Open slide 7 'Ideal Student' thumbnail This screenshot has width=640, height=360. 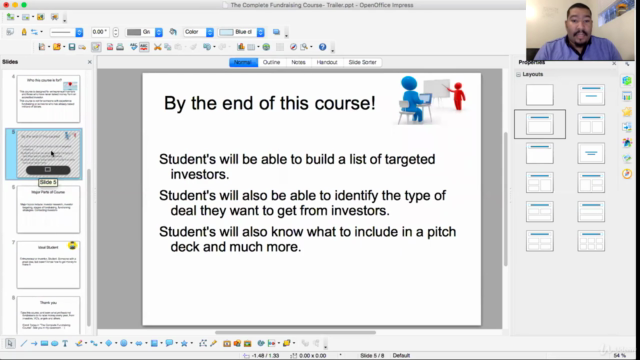(48, 264)
